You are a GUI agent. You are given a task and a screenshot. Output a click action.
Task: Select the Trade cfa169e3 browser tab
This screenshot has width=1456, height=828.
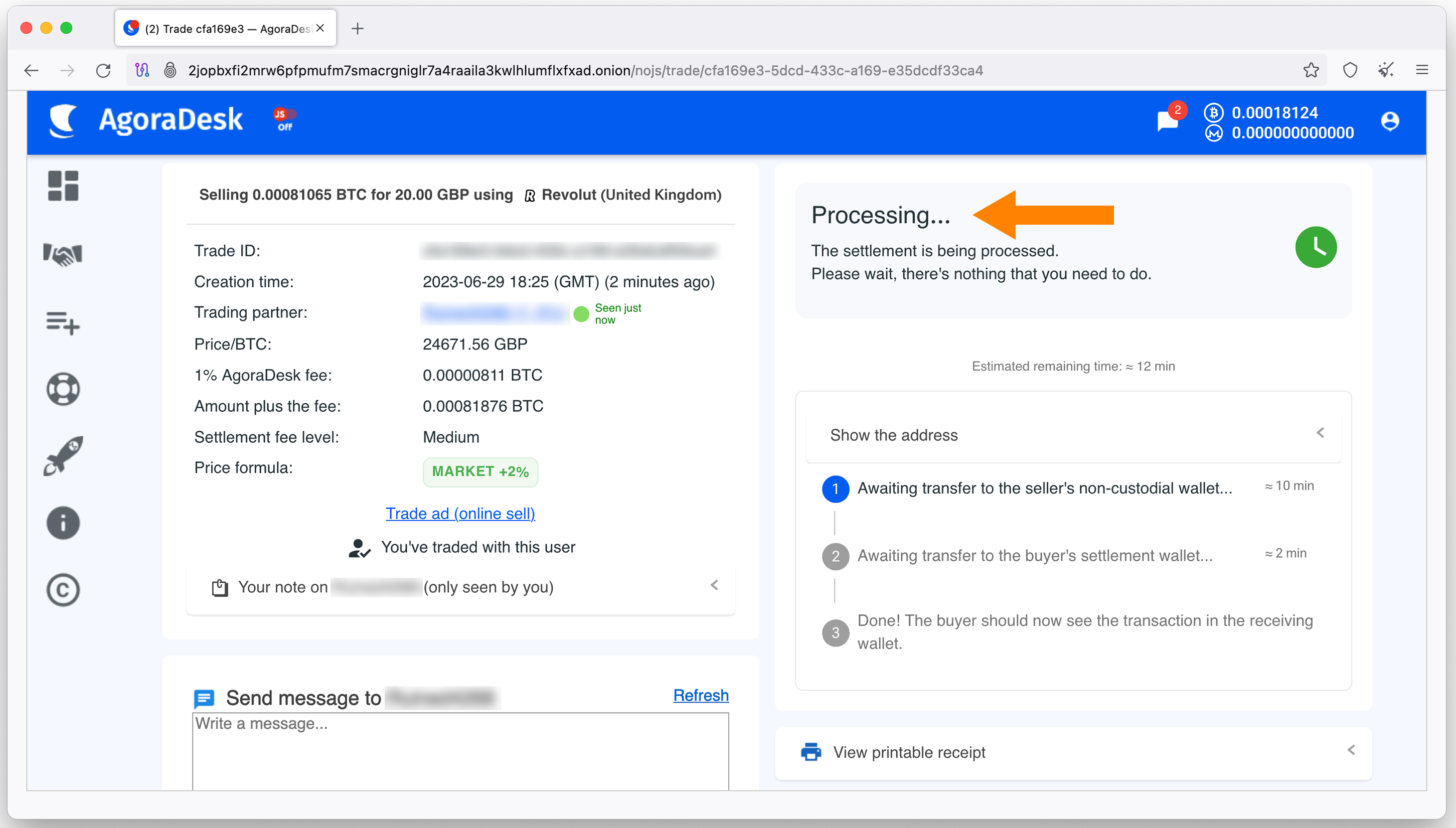pyautogui.click(x=226, y=28)
